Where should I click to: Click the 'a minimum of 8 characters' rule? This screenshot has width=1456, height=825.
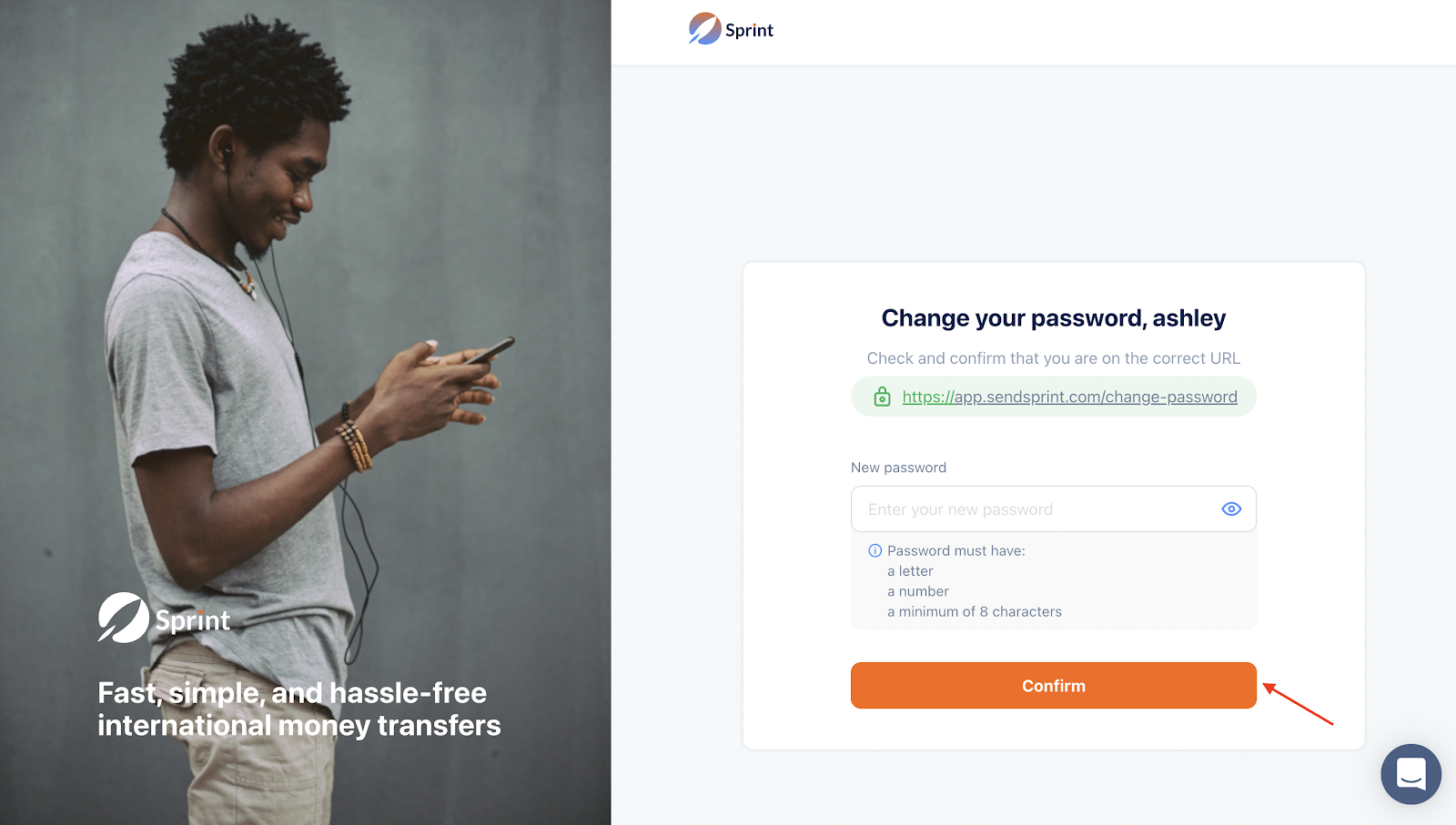974,611
